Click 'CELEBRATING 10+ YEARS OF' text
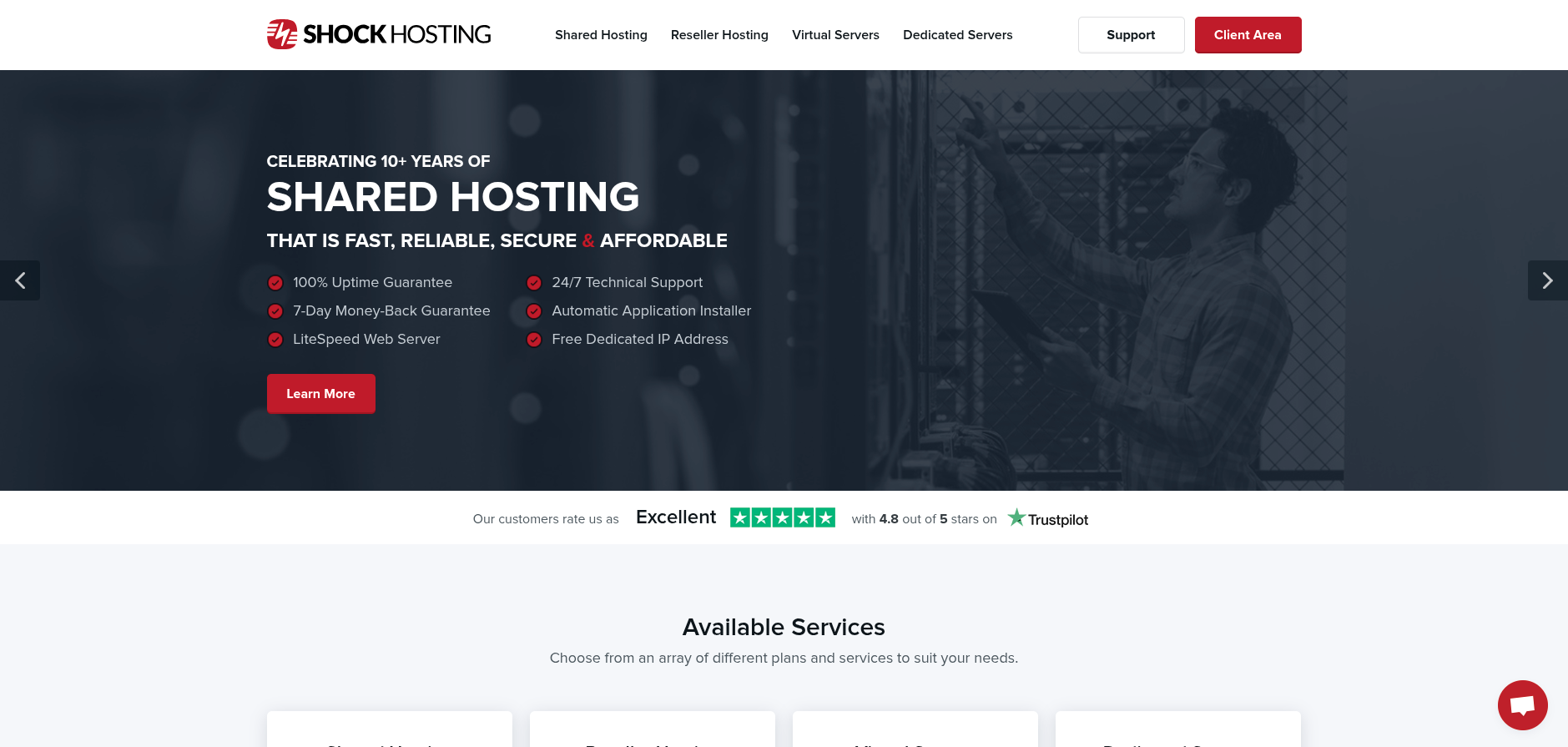This screenshot has height=747, width=1568. click(378, 161)
